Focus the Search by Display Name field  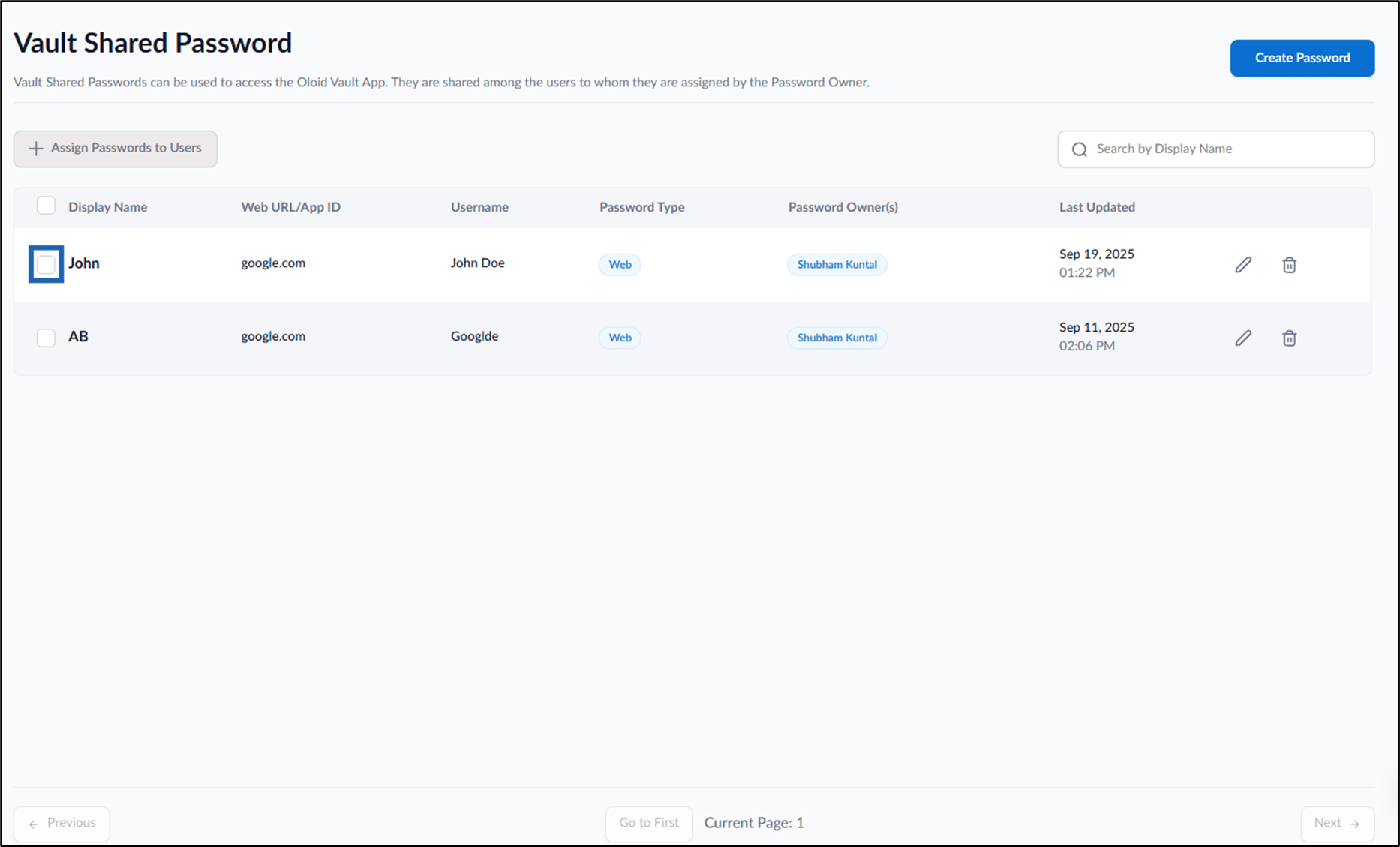tap(1215, 149)
